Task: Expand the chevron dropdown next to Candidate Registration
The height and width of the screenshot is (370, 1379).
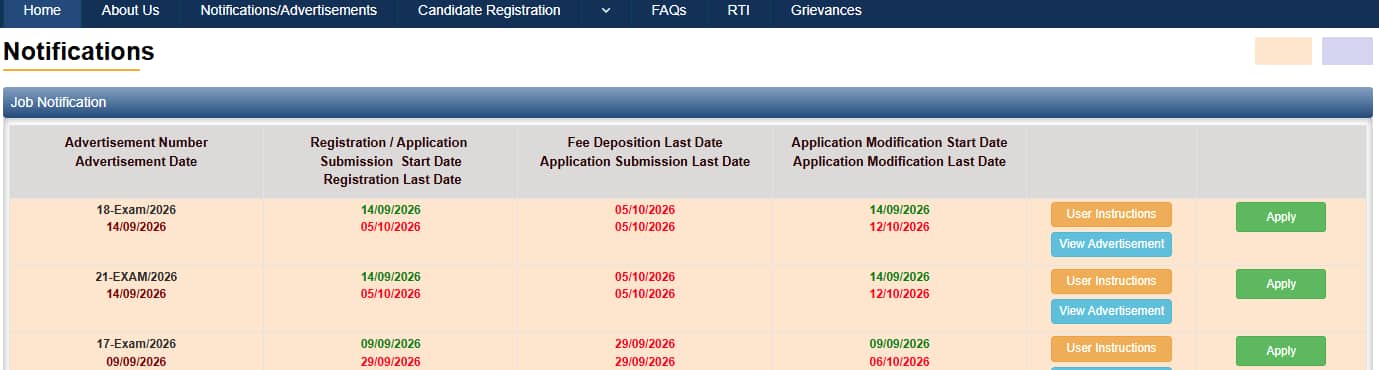Action: point(605,11)
